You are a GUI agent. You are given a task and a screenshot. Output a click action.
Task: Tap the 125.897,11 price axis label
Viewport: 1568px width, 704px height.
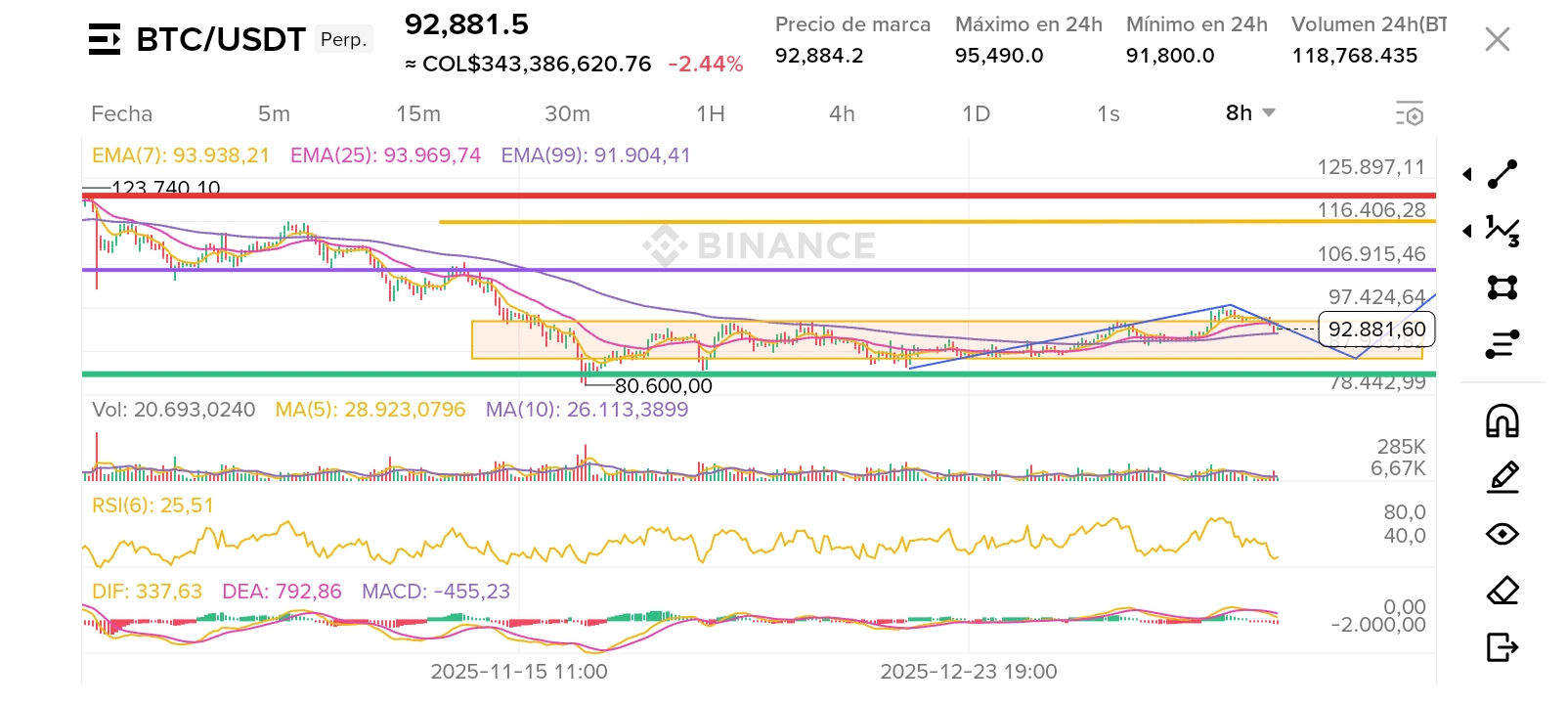point(1371,167)
